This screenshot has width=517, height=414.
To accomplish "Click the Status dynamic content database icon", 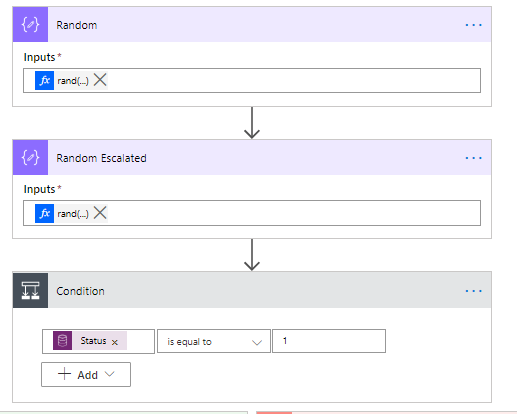I will coord(62,341).
